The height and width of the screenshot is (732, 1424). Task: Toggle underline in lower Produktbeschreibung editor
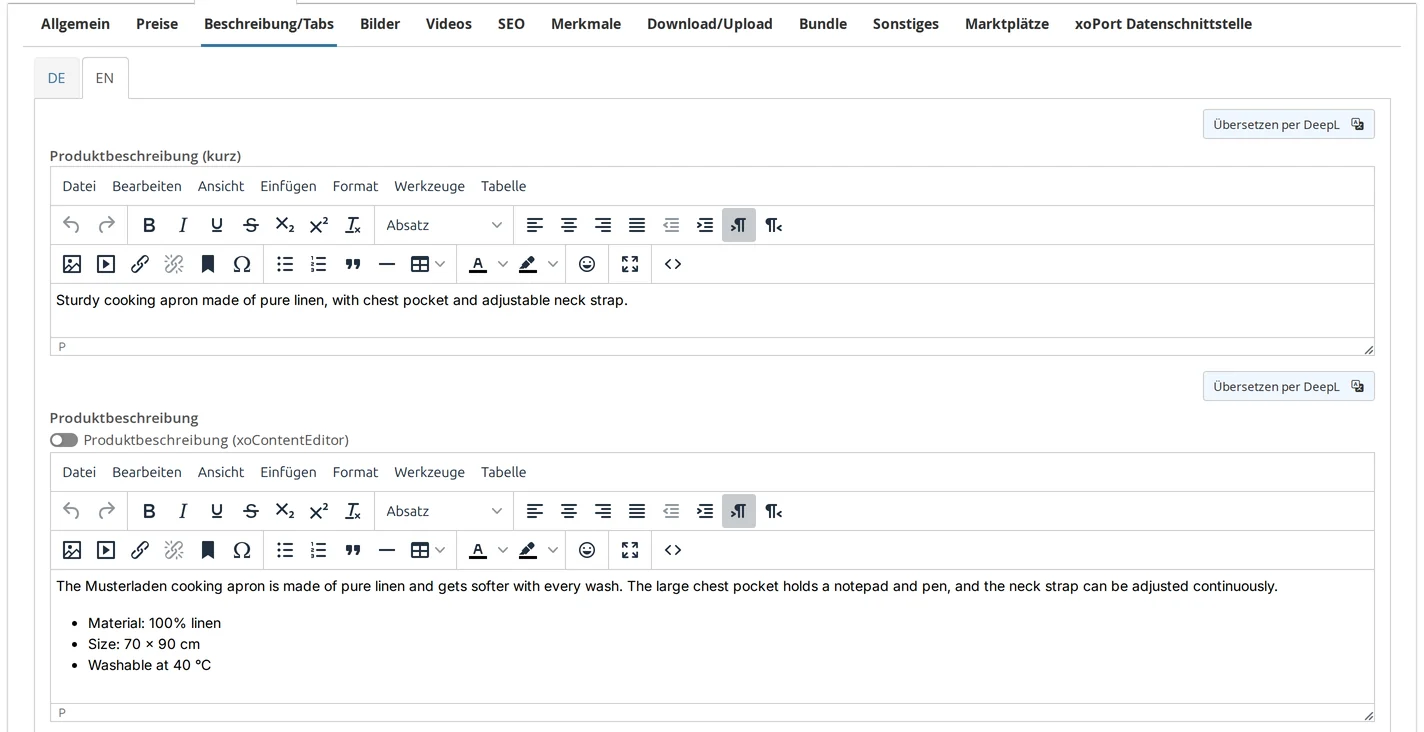click(x=217, y=511)
